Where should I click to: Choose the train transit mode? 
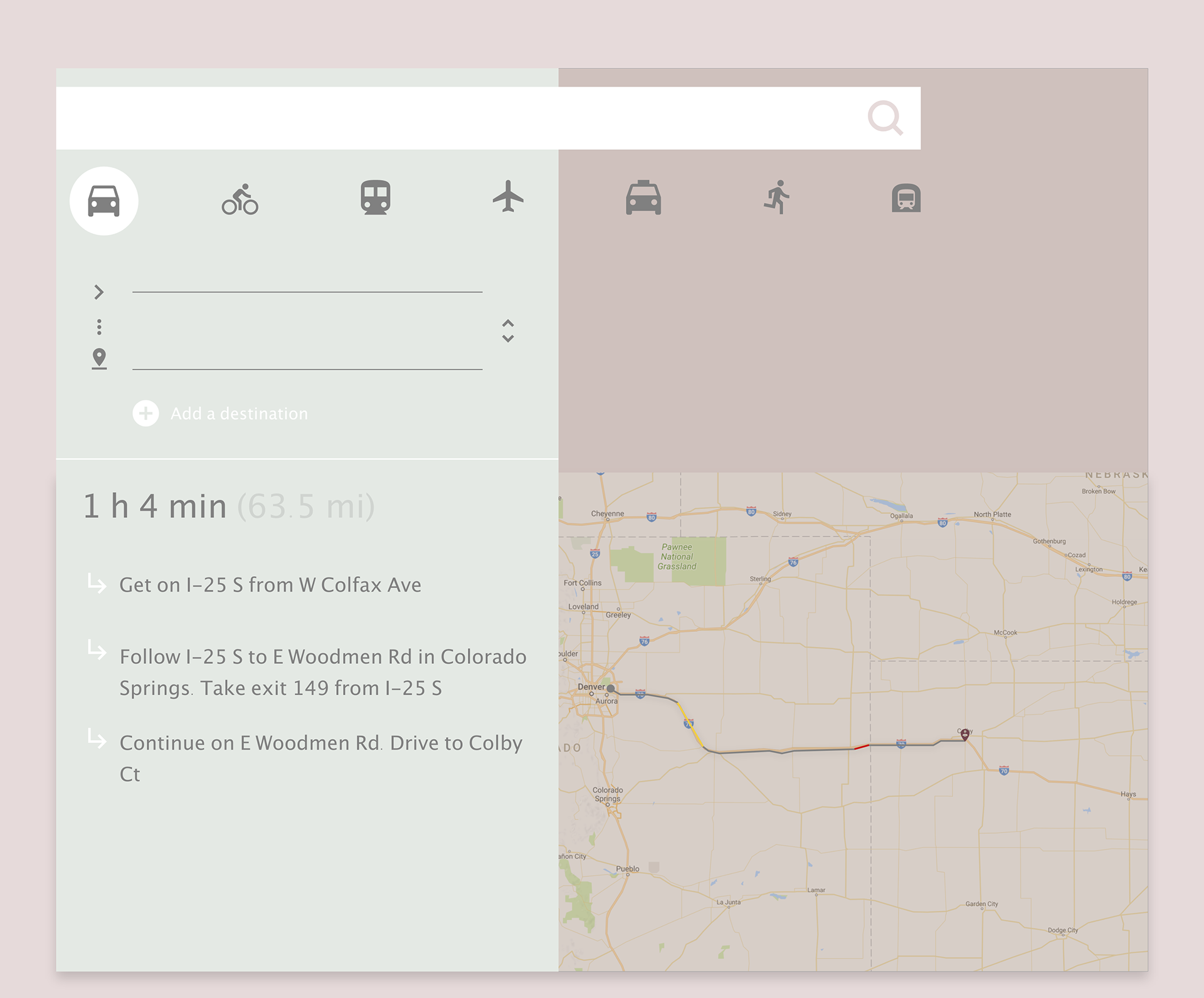(x=375, y=198)
